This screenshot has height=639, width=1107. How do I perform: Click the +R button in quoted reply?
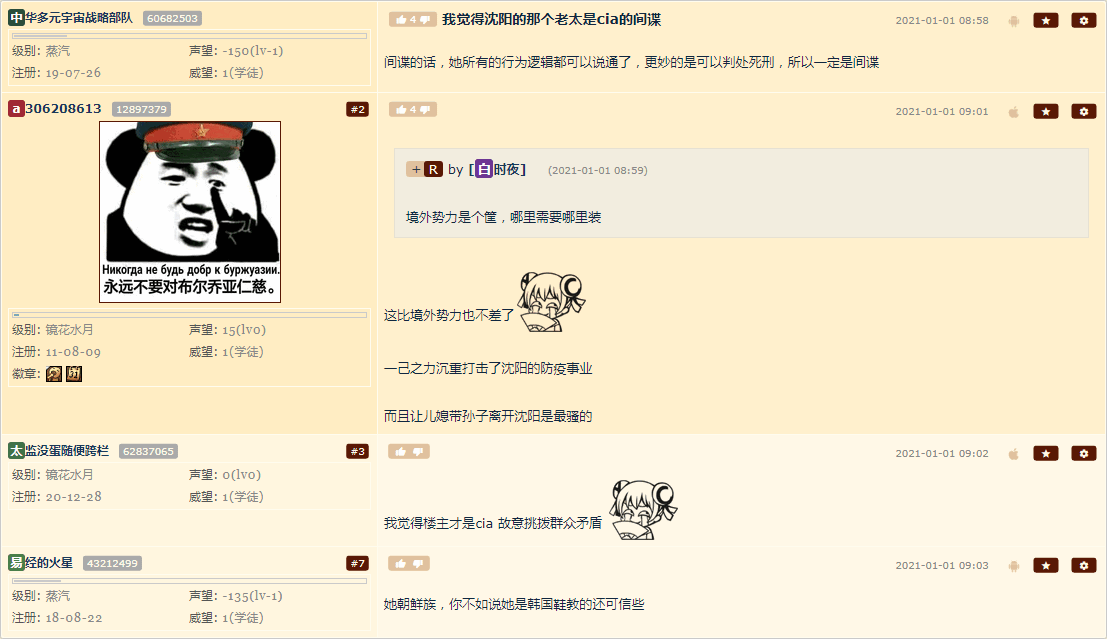pyautogui.click(x=424, y=169)
